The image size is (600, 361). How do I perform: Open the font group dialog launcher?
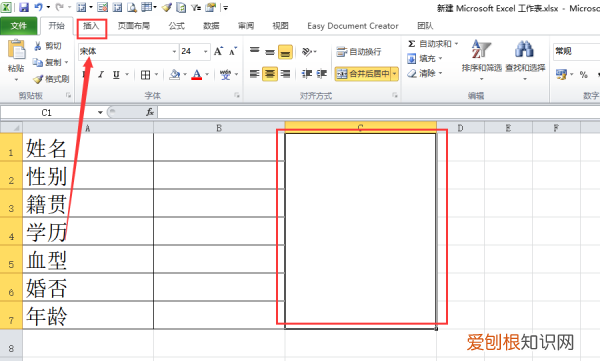pos(236,95)
